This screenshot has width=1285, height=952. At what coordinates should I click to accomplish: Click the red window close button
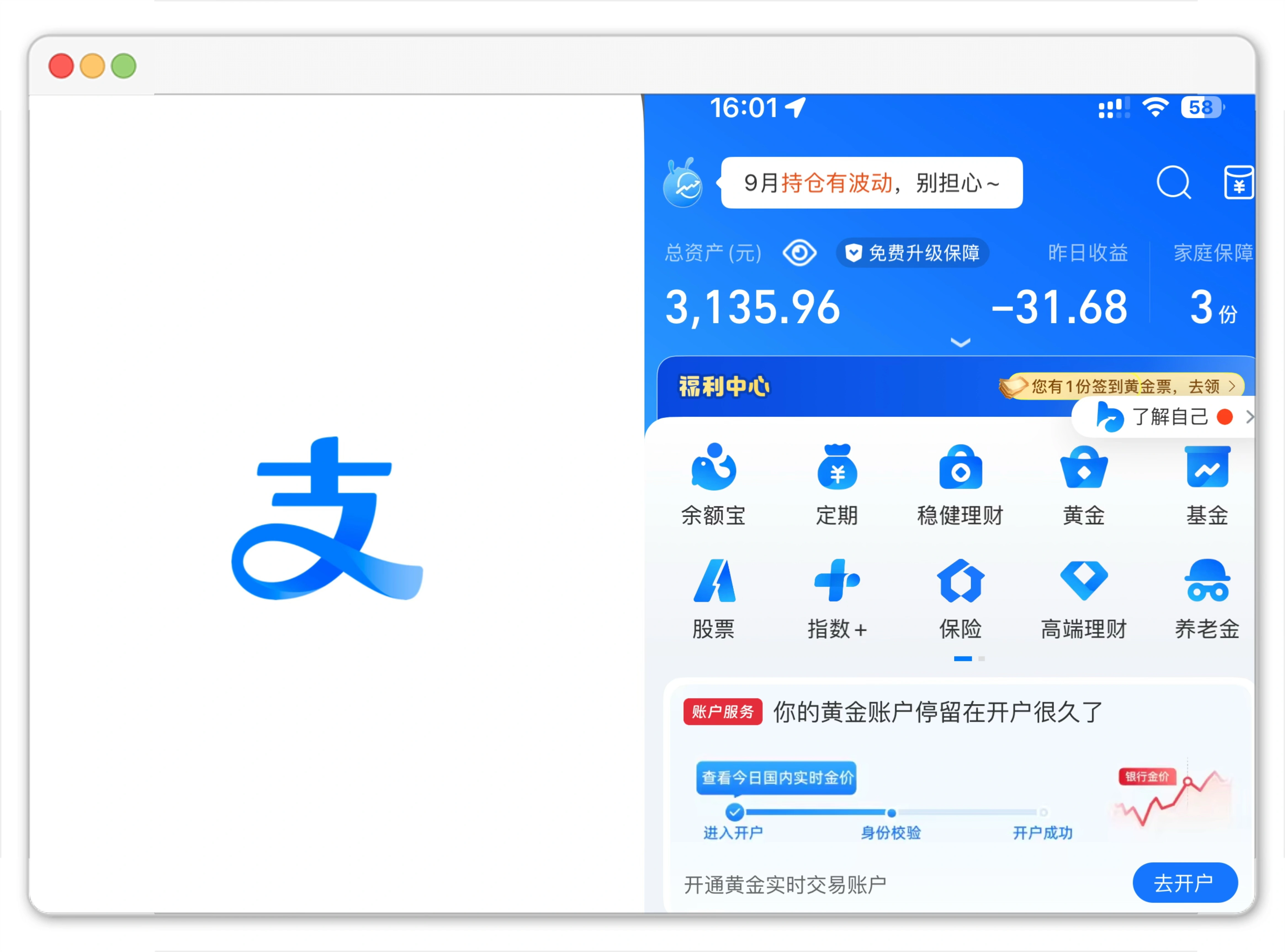(61, 66)
